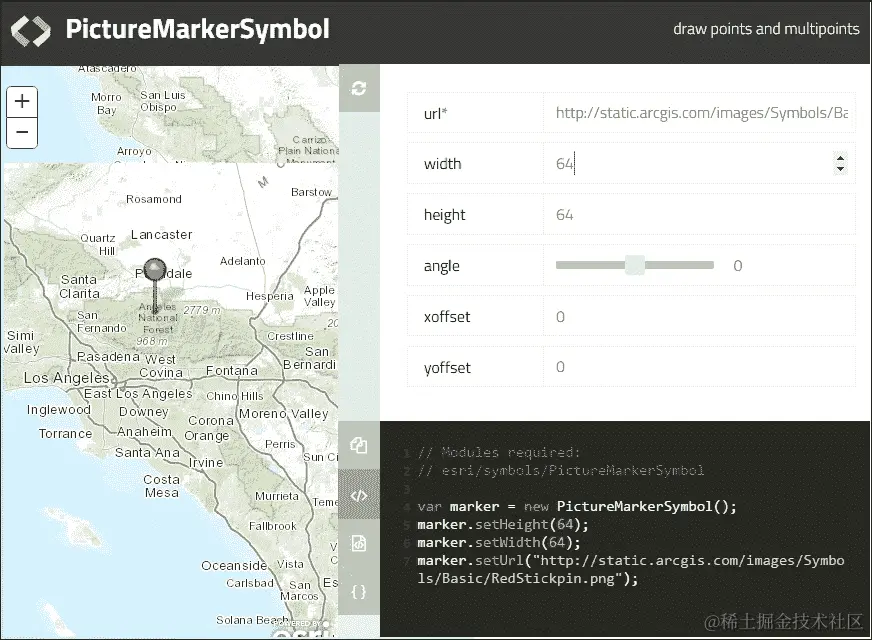Click inside the url input field
This screenshot has height=640, width=872.
pos(699,113)
